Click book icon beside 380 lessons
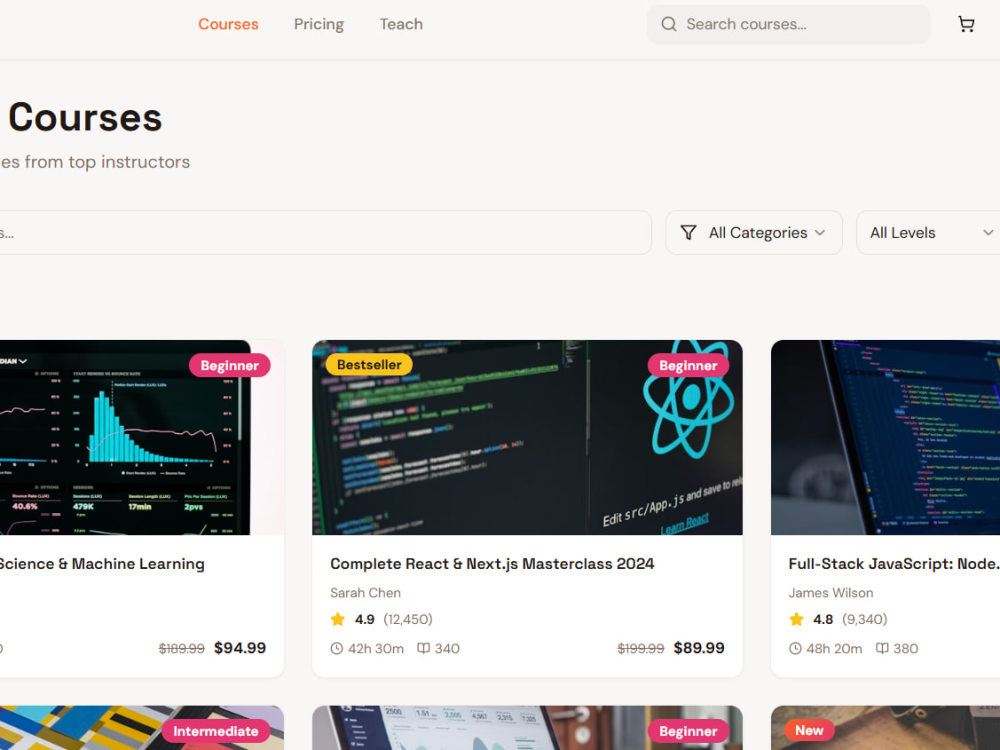This screenshot has width=1000, height=750. point(882,649)
